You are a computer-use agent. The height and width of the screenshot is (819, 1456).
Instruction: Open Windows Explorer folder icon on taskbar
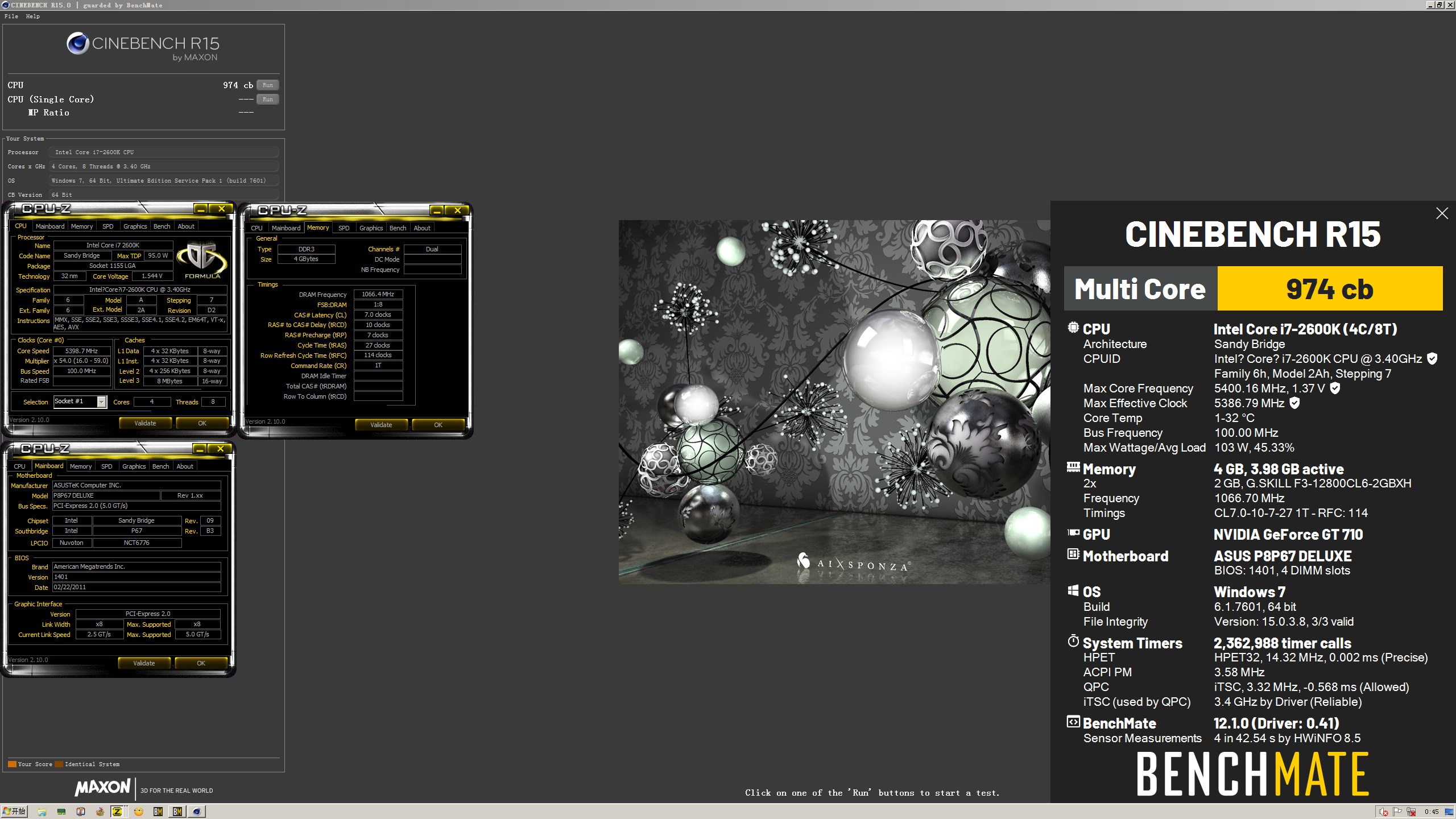click(x=42, y=812)
